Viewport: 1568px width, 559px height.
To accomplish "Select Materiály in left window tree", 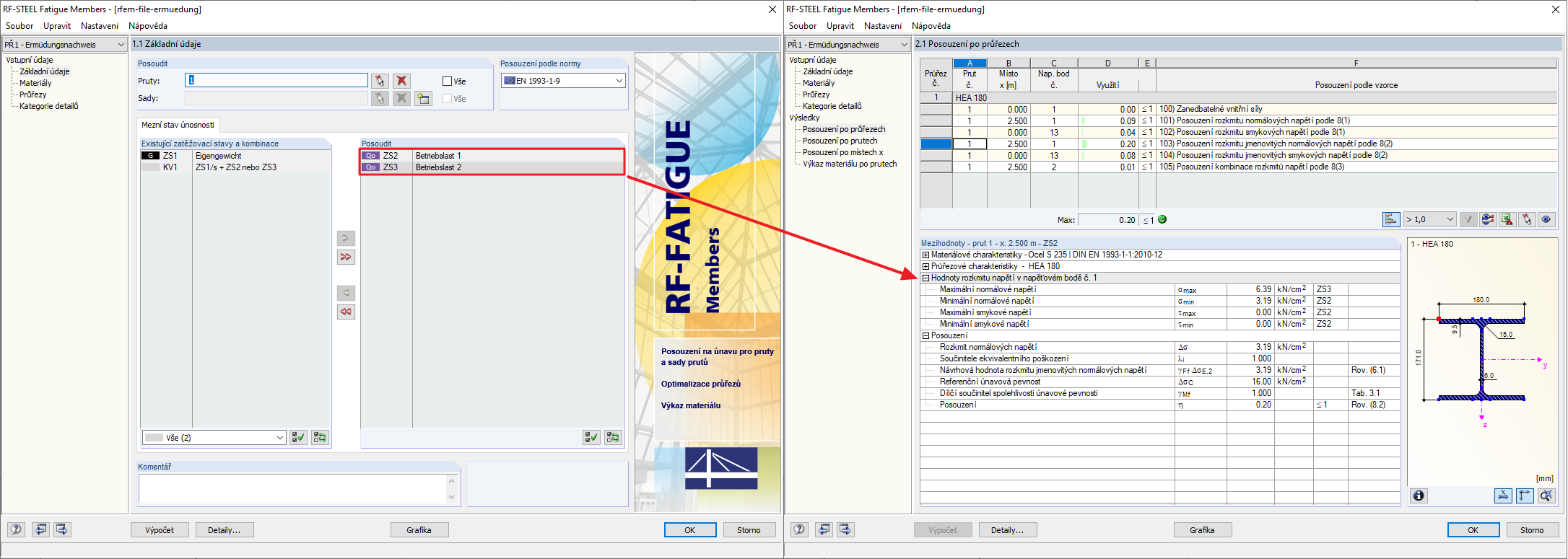I will coord(35,83).
